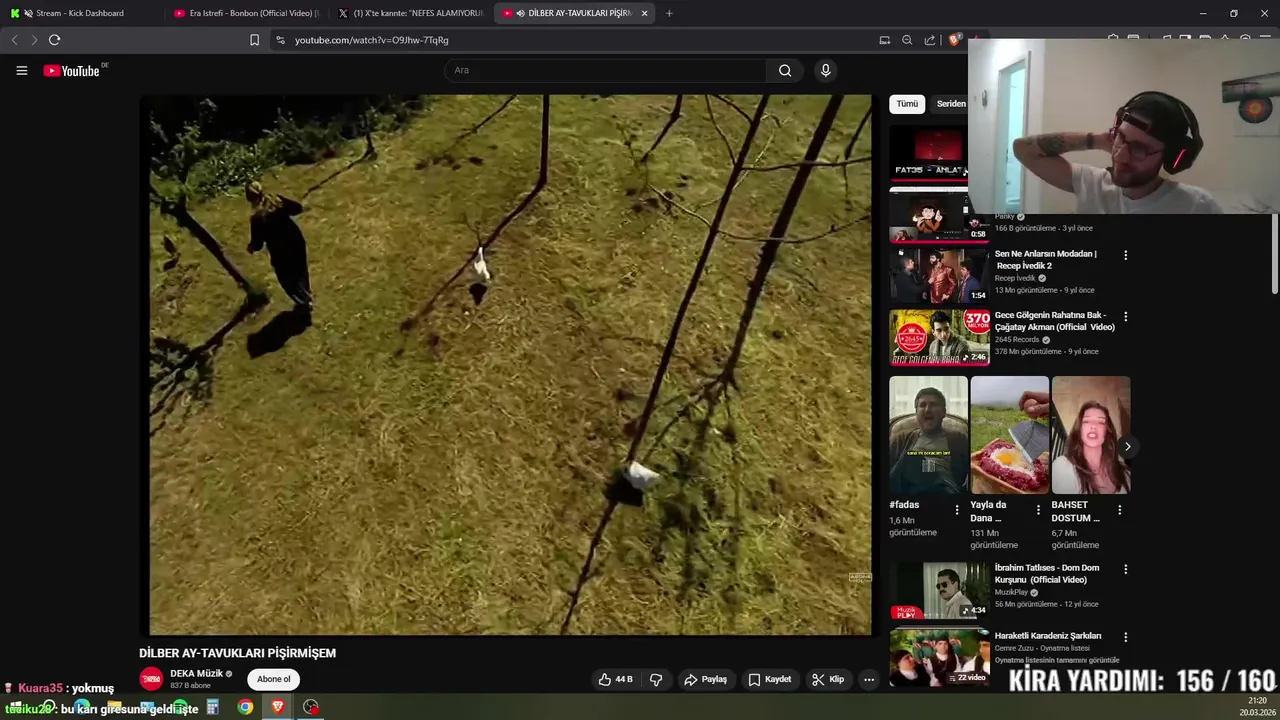Like the video with thumbs up
The width and height of the screenshot is (1280, 720).
tap(616, 679)
